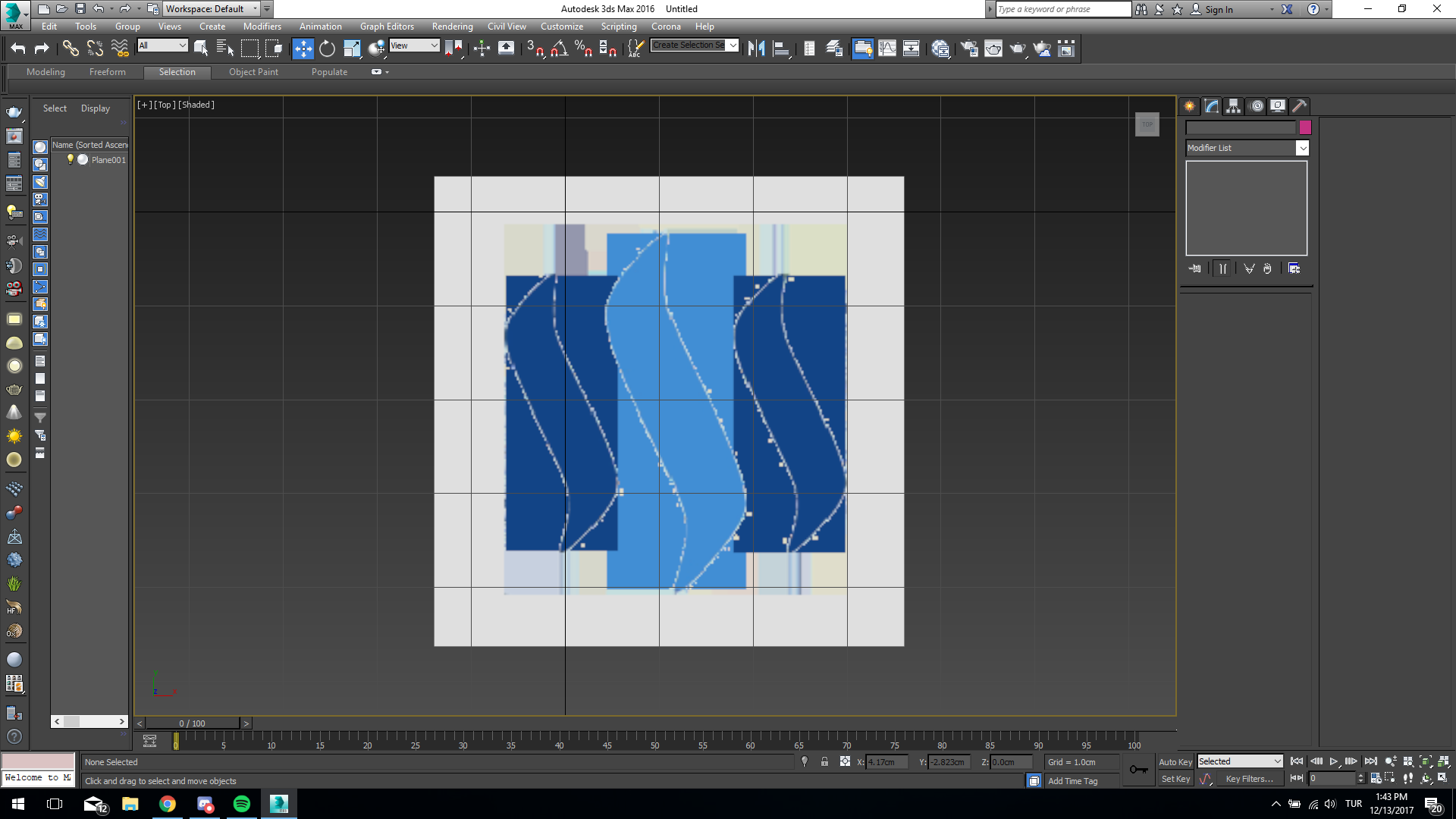The image size is (1456, 819).
Task: Open the Sign In dropdown arrow
Action: 1272,10
